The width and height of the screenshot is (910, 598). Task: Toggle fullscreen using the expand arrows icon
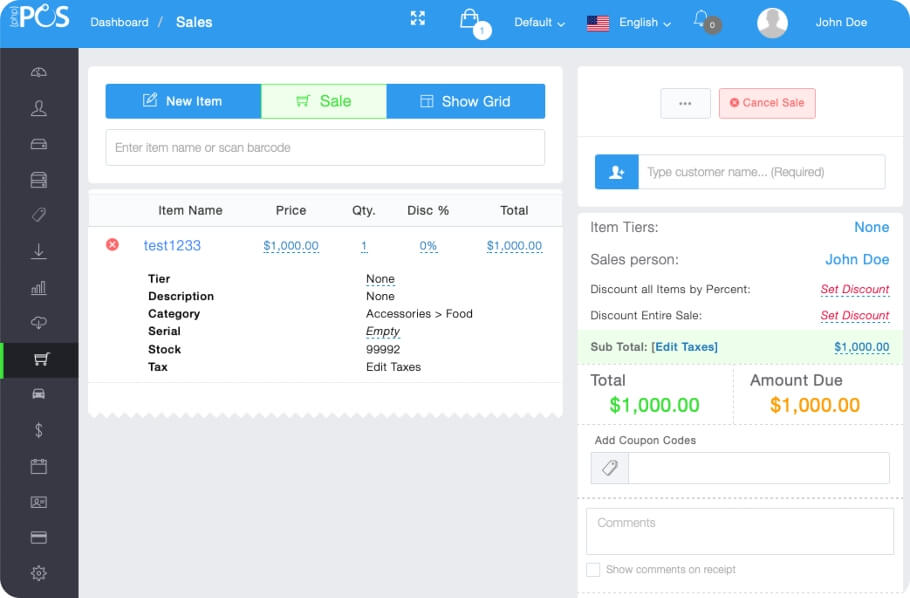pyautogui.click(x=418, y=19)
